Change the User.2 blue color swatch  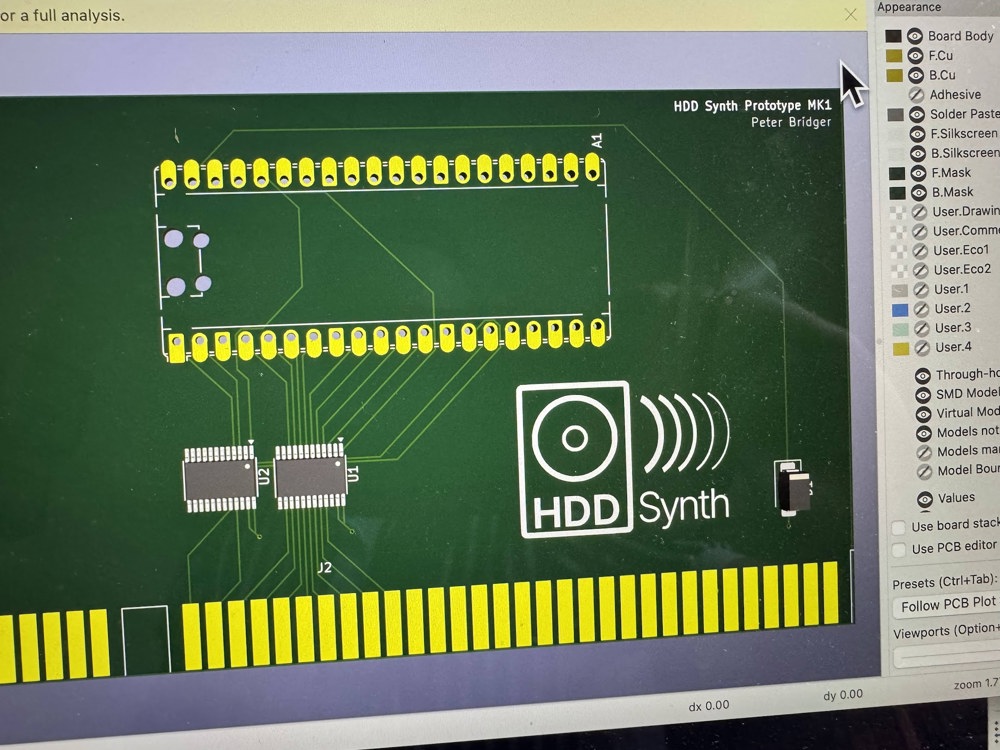click(899, 309)
